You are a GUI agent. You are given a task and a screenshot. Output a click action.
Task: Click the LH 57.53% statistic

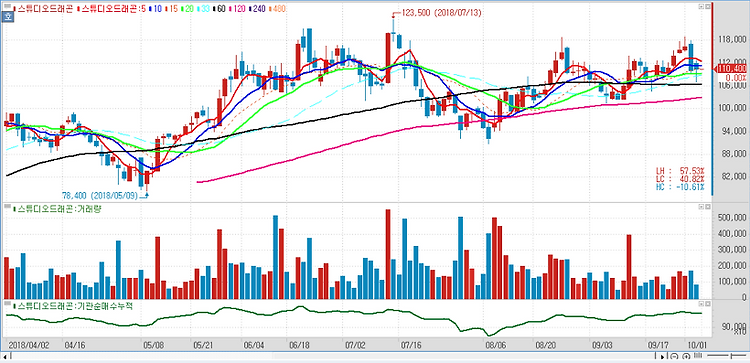pyautogui.click(x=681, y=171)
